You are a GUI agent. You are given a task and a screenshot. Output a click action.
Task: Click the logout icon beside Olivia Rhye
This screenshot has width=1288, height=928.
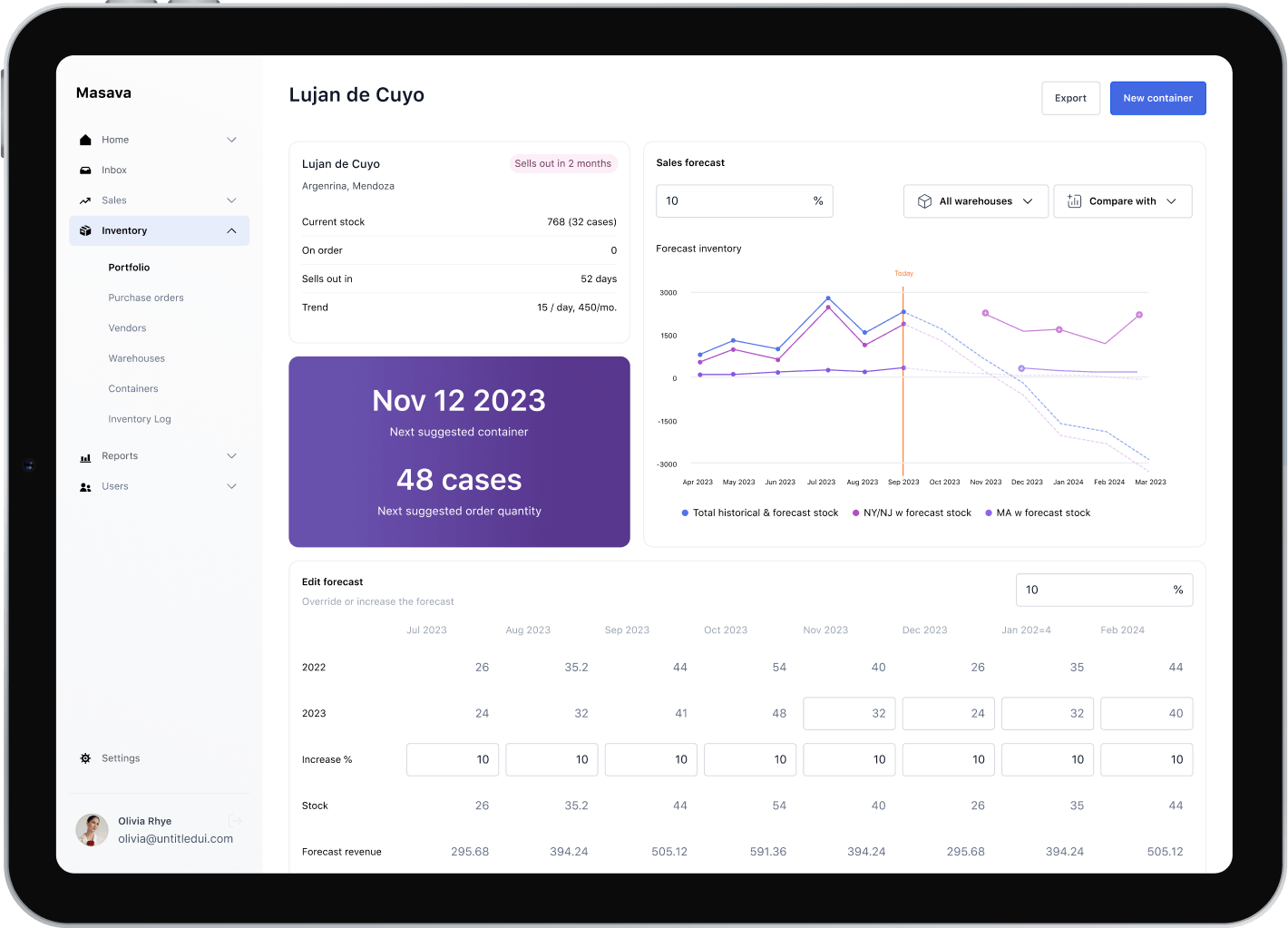coord(236,821)
